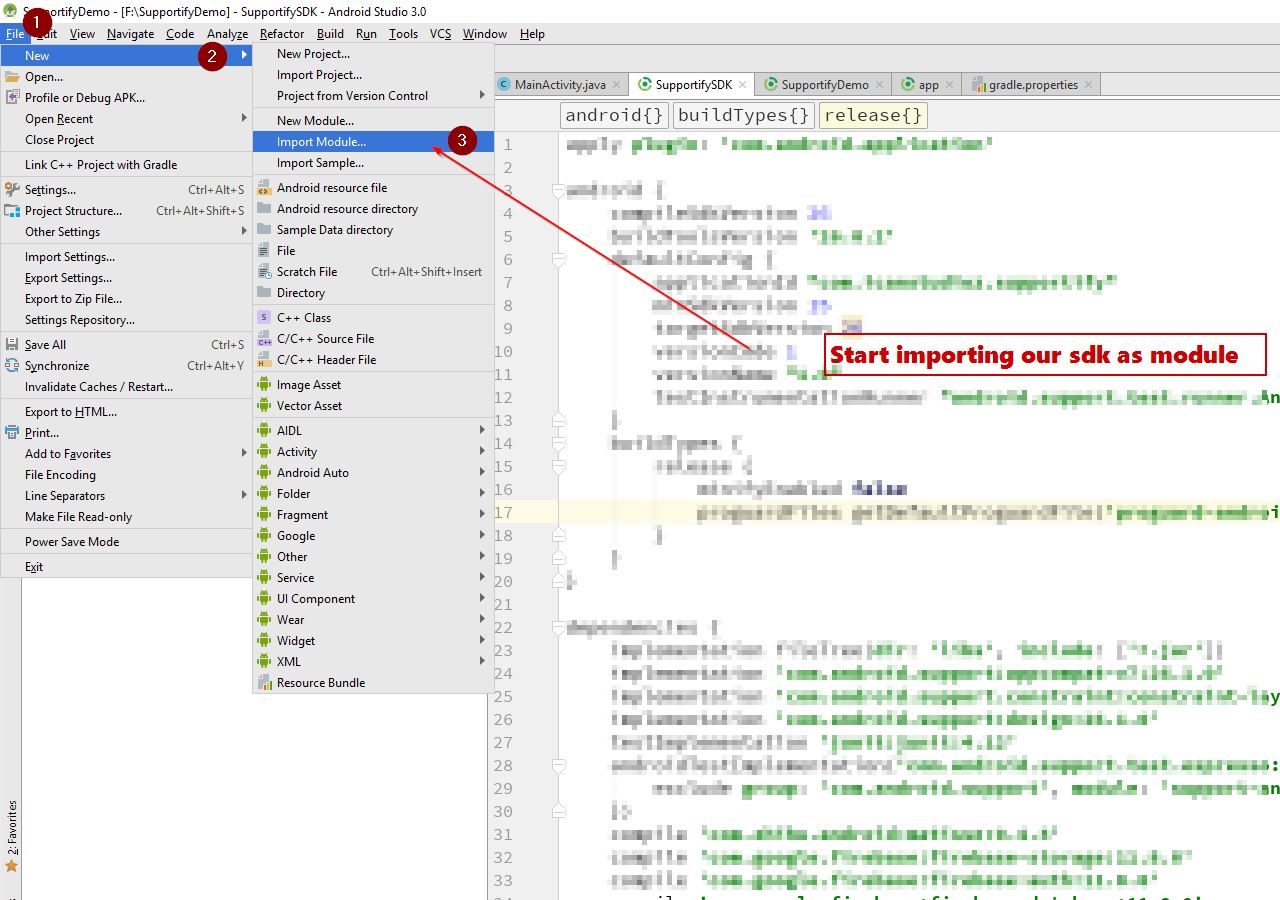
Task: Select Import Module menu entry
Action: 373,142
